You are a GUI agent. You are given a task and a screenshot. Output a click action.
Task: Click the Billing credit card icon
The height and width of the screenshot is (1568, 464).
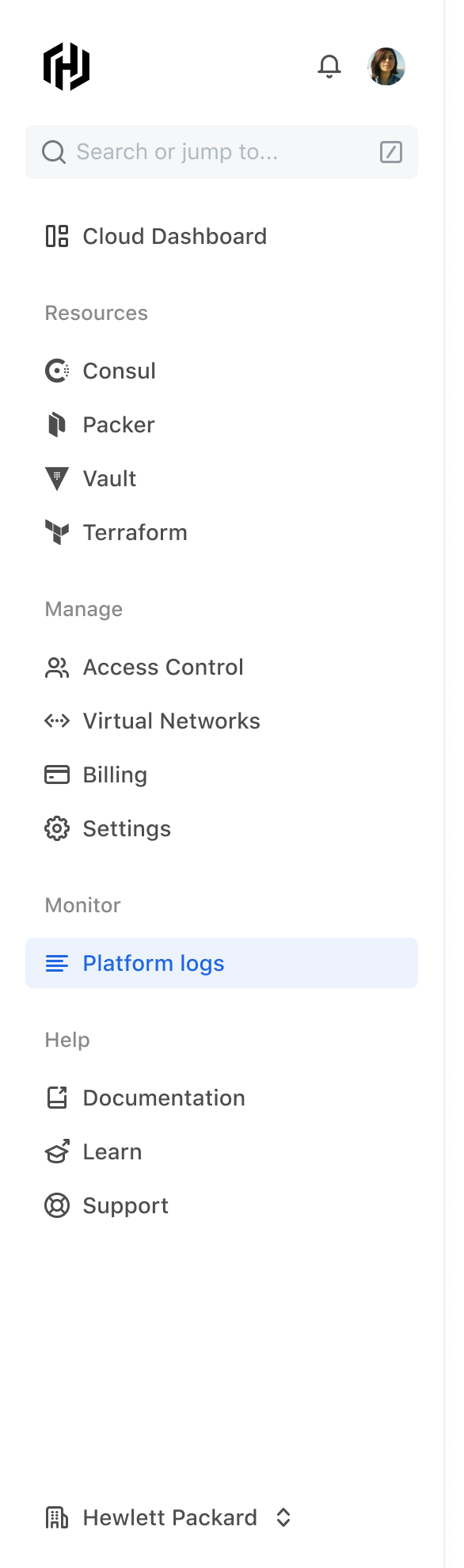point(56,774)
